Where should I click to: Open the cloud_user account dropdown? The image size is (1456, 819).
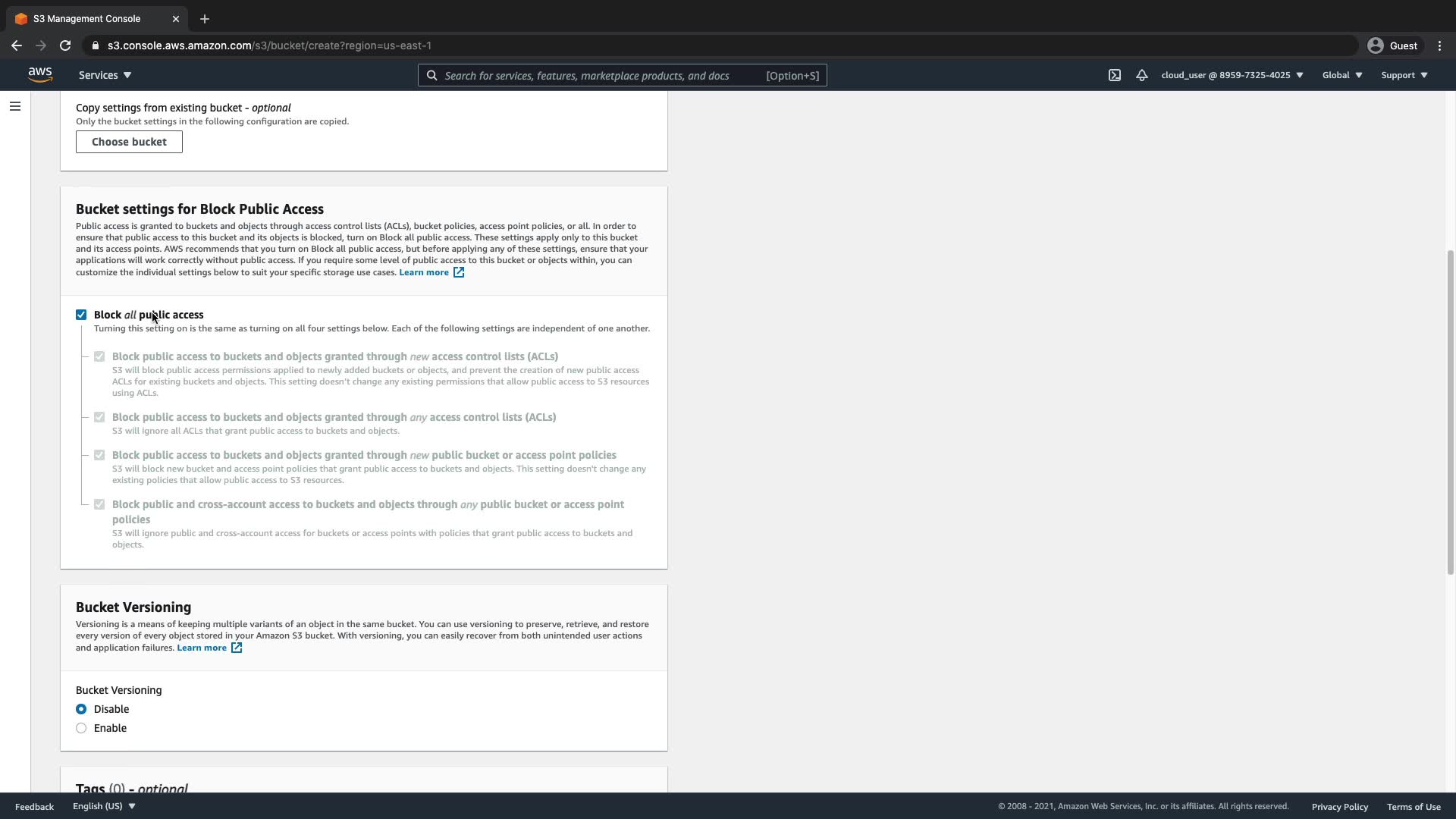click(x=1232, y=75)
